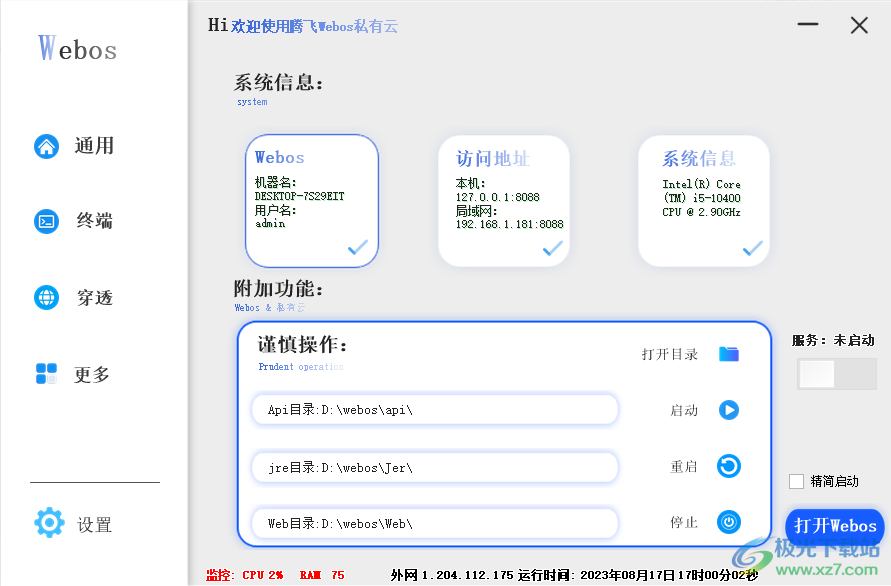Viewport: 891px width, 586px height.
Task: Go to the 穿透 section
Action: (x=94, y=297)
